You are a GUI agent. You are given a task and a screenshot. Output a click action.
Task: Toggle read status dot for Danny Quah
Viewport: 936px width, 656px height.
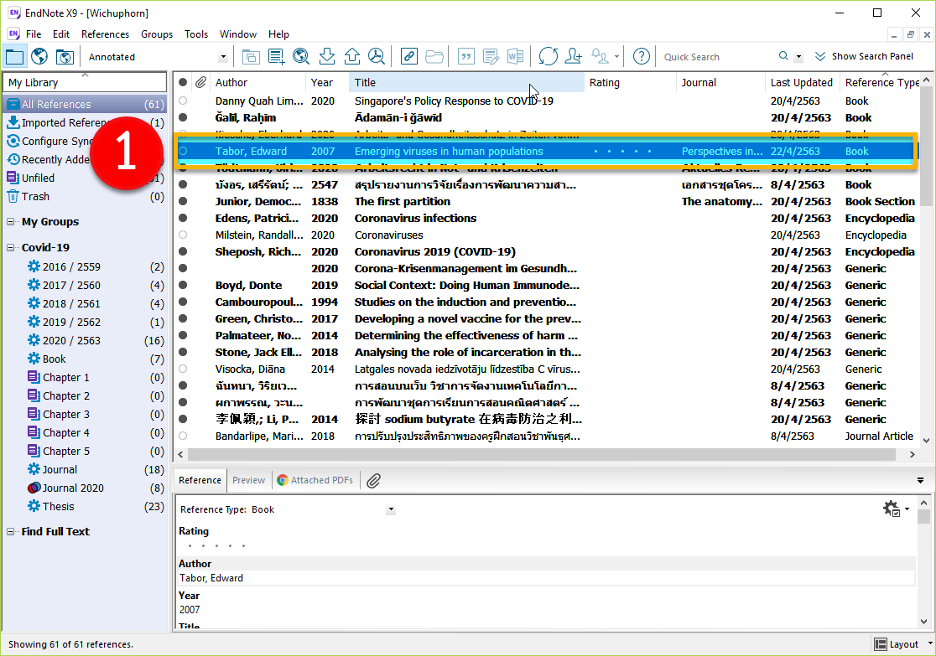pos(183,101)
